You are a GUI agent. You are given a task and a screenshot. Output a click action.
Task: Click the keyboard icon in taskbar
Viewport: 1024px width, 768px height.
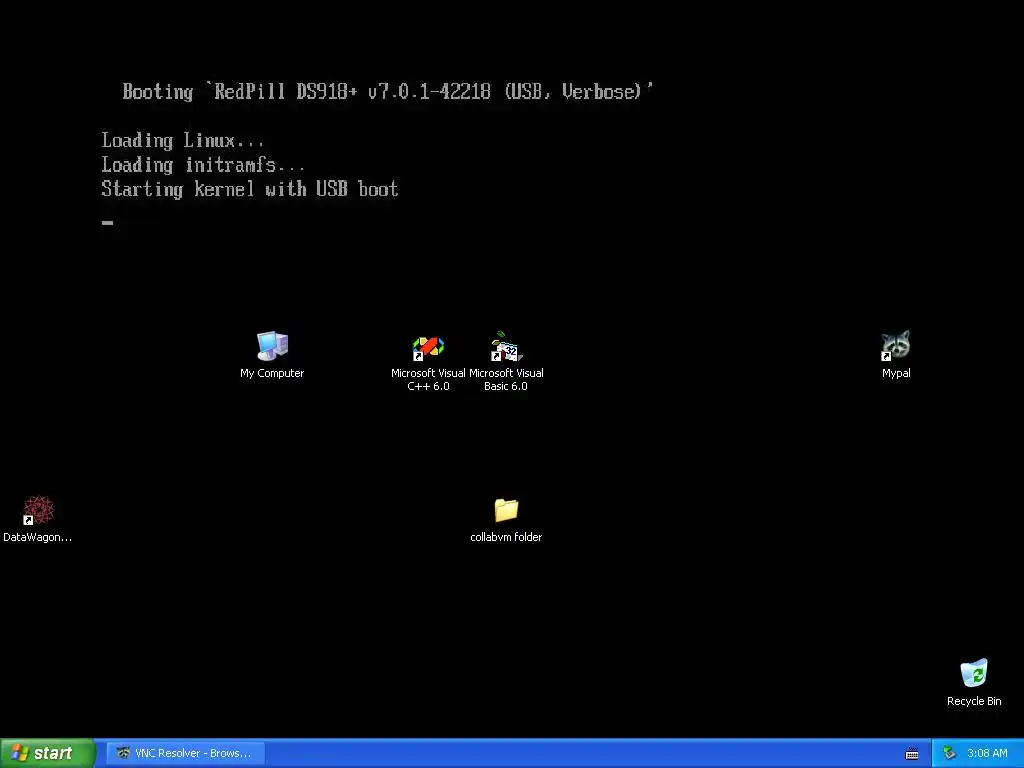(x=912, y=754)
